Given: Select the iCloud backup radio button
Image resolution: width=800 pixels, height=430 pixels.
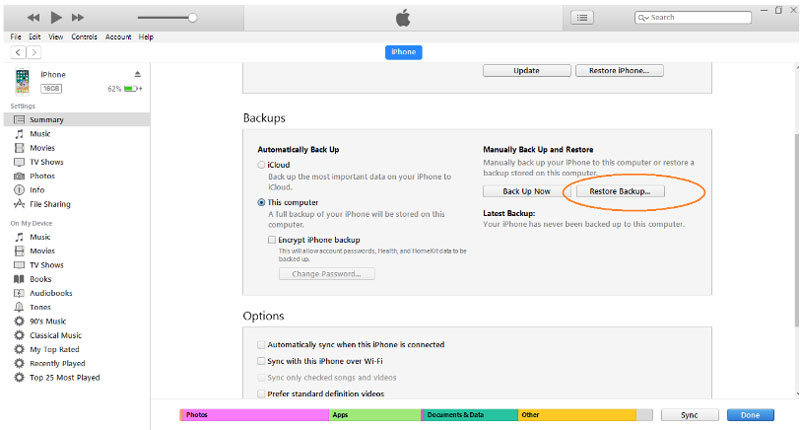Looking at the screenshot, I should click(x=261, y=165).
